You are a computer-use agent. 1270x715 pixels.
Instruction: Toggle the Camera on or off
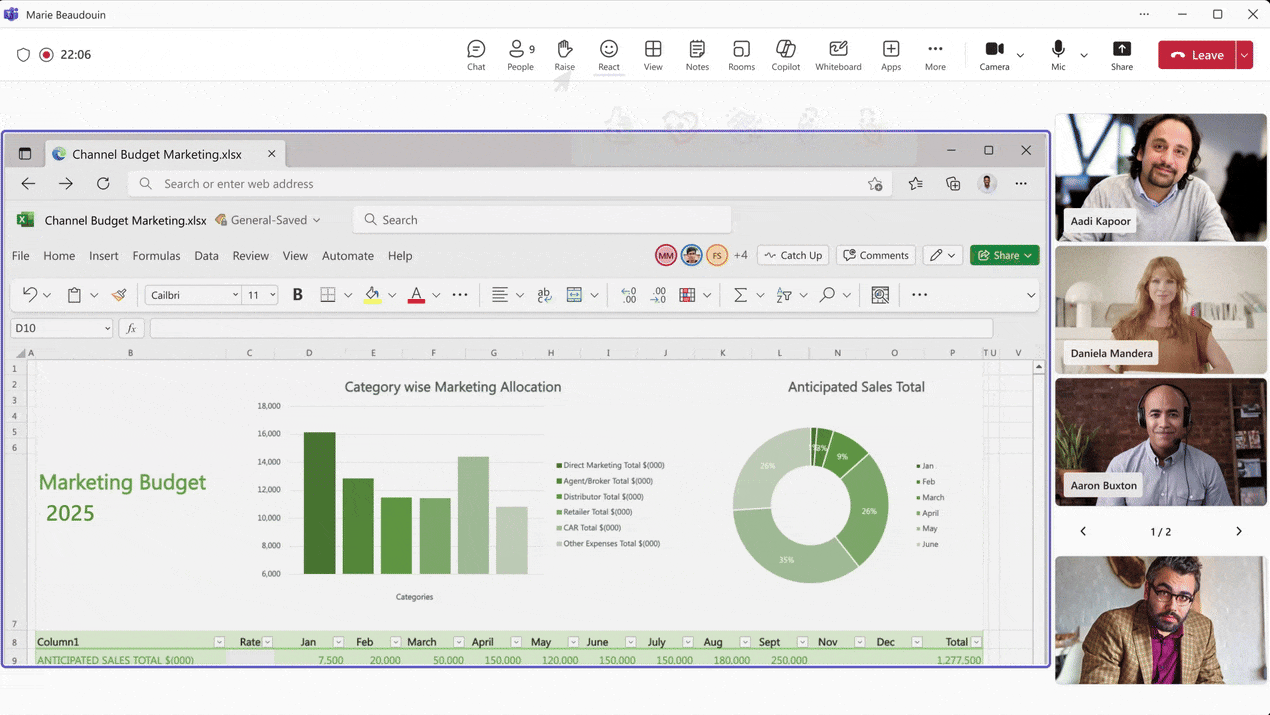coord(994,55)
